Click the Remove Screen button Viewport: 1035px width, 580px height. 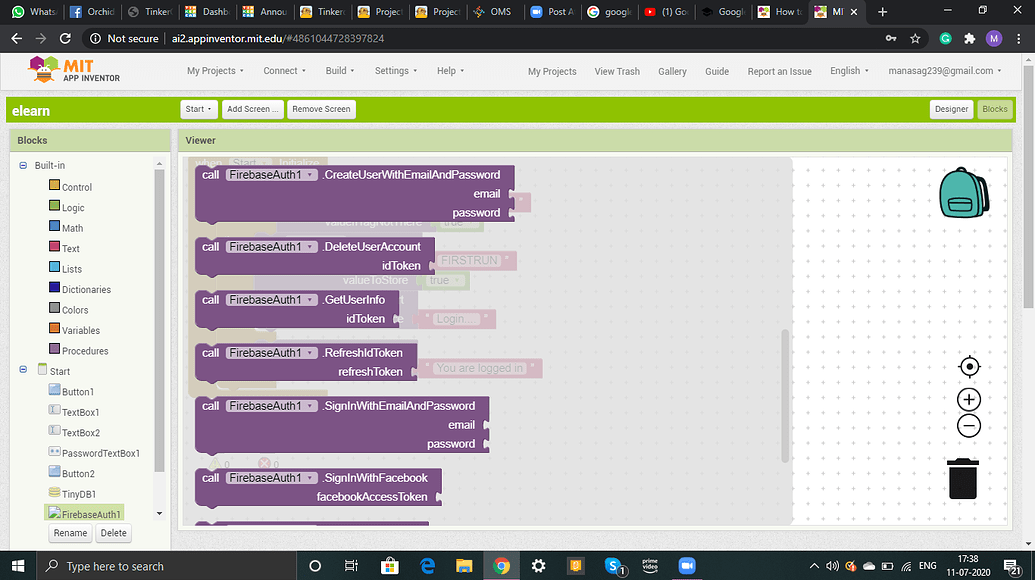coord(321,109)
